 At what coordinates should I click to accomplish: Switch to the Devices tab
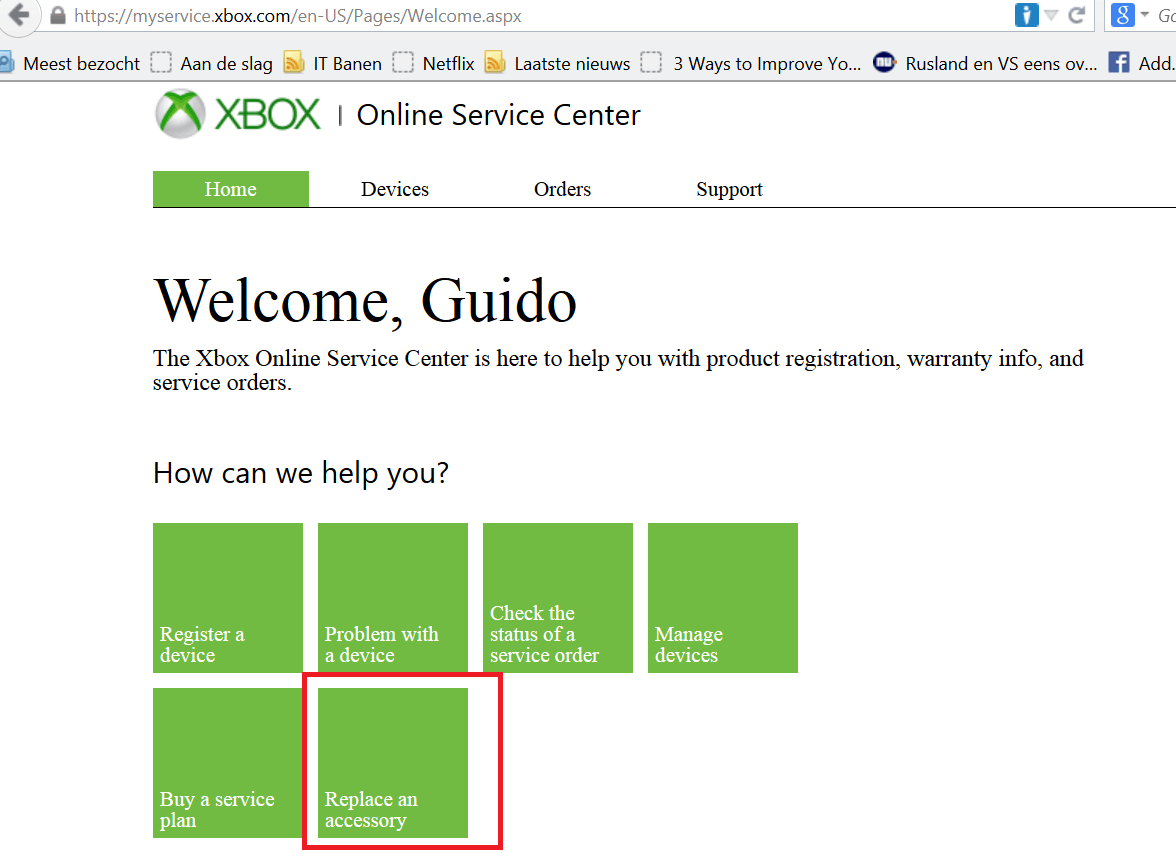pos(394,189)
